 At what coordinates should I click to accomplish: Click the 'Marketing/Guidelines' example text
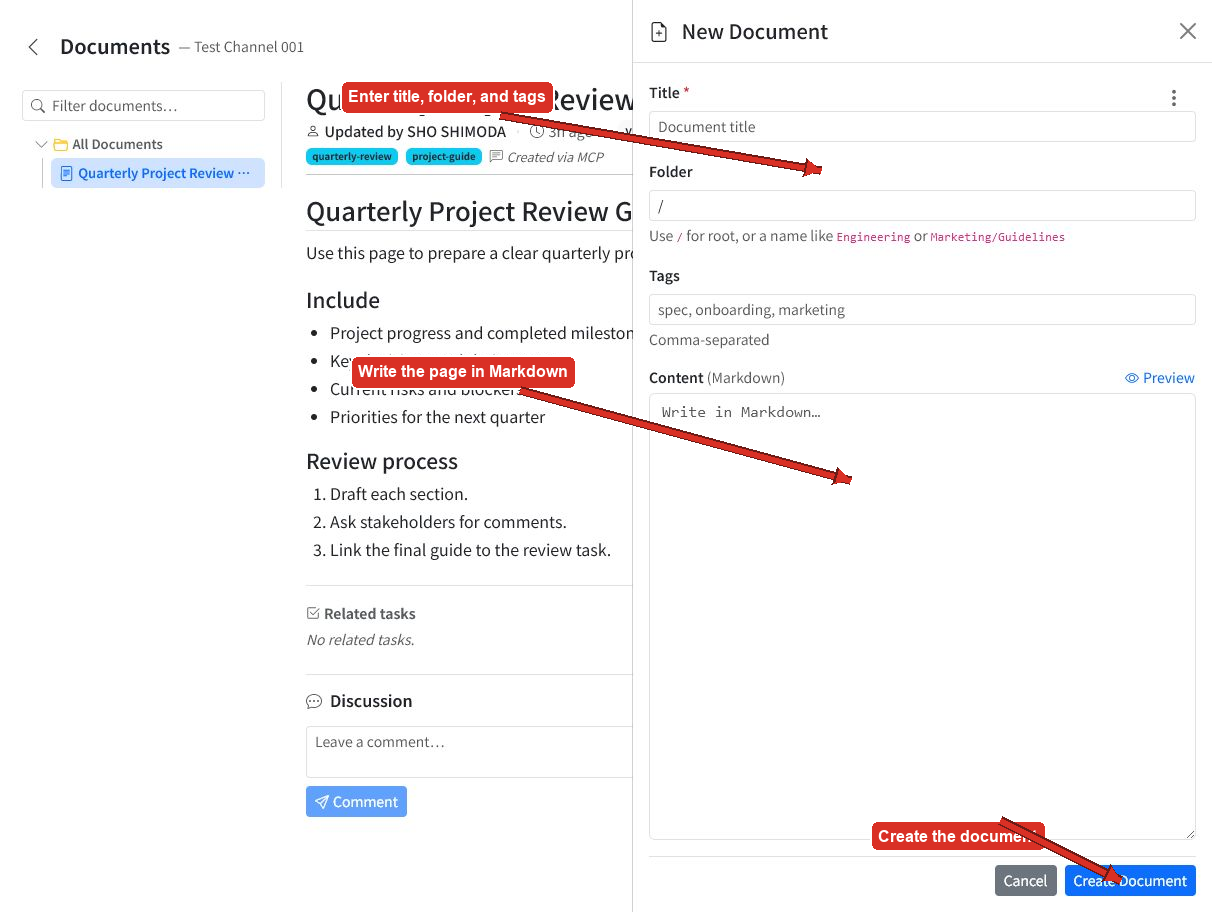click(997, 237)
